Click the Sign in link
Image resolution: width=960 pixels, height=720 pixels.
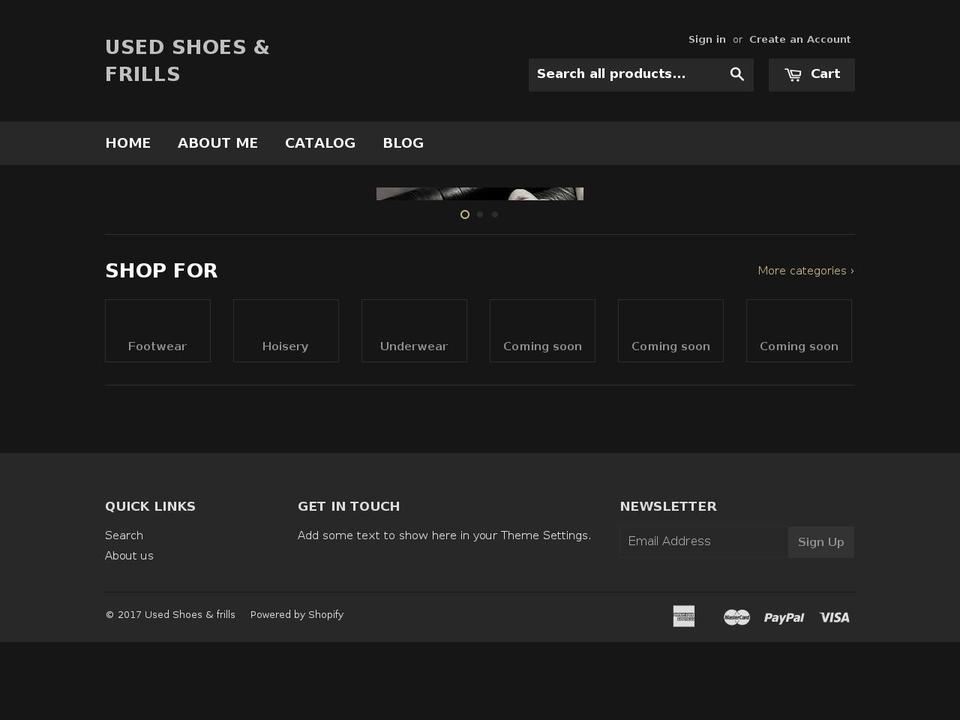pyautogui.click(x=707, y=39)
